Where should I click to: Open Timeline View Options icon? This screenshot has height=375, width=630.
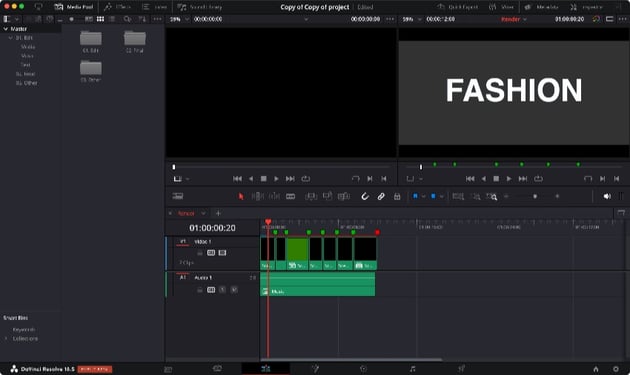pyautogui.click(x=178, y=196)
